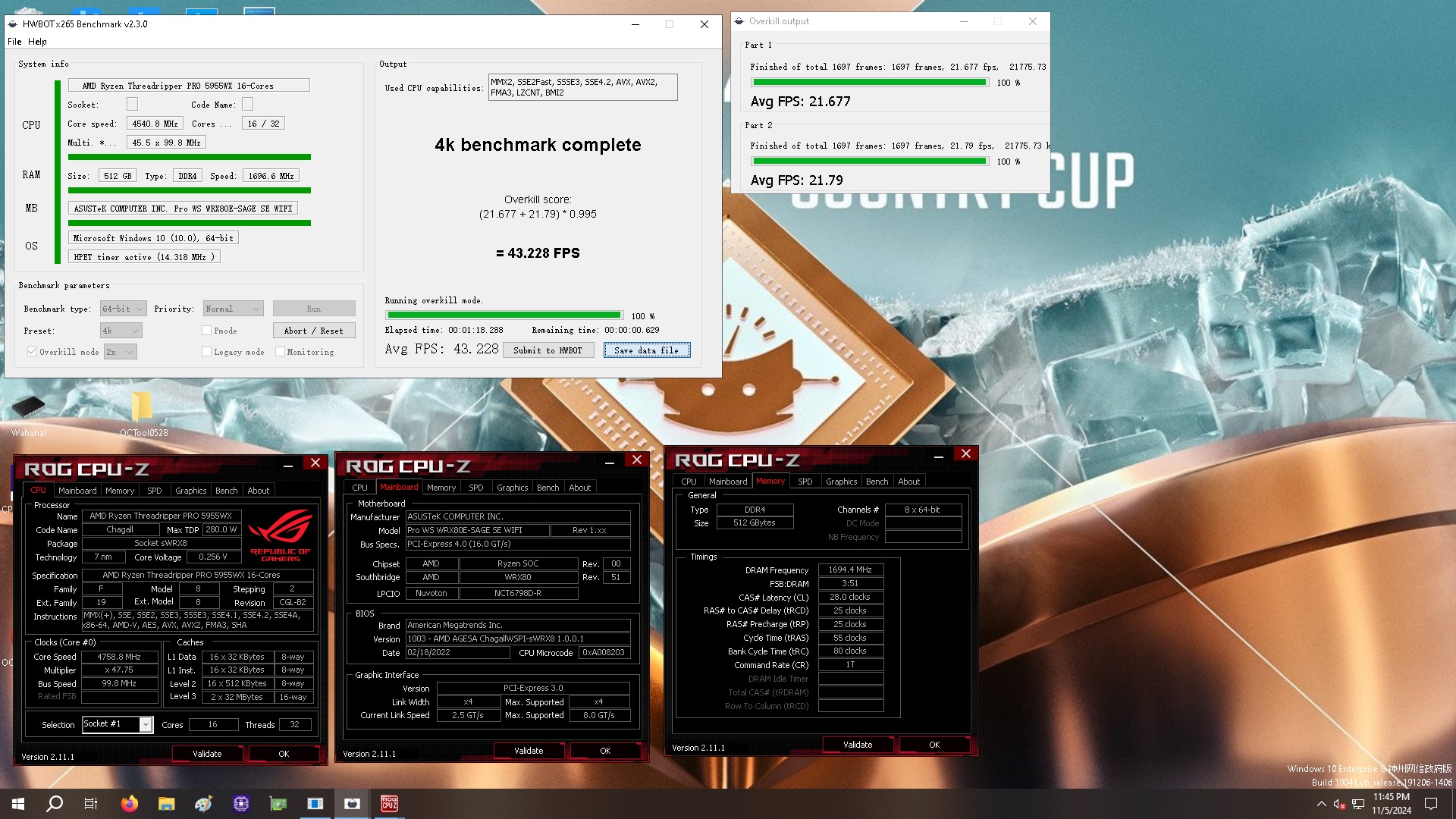Click the Part 2 progress bar
1456x819 pixels.
[870, 162]
